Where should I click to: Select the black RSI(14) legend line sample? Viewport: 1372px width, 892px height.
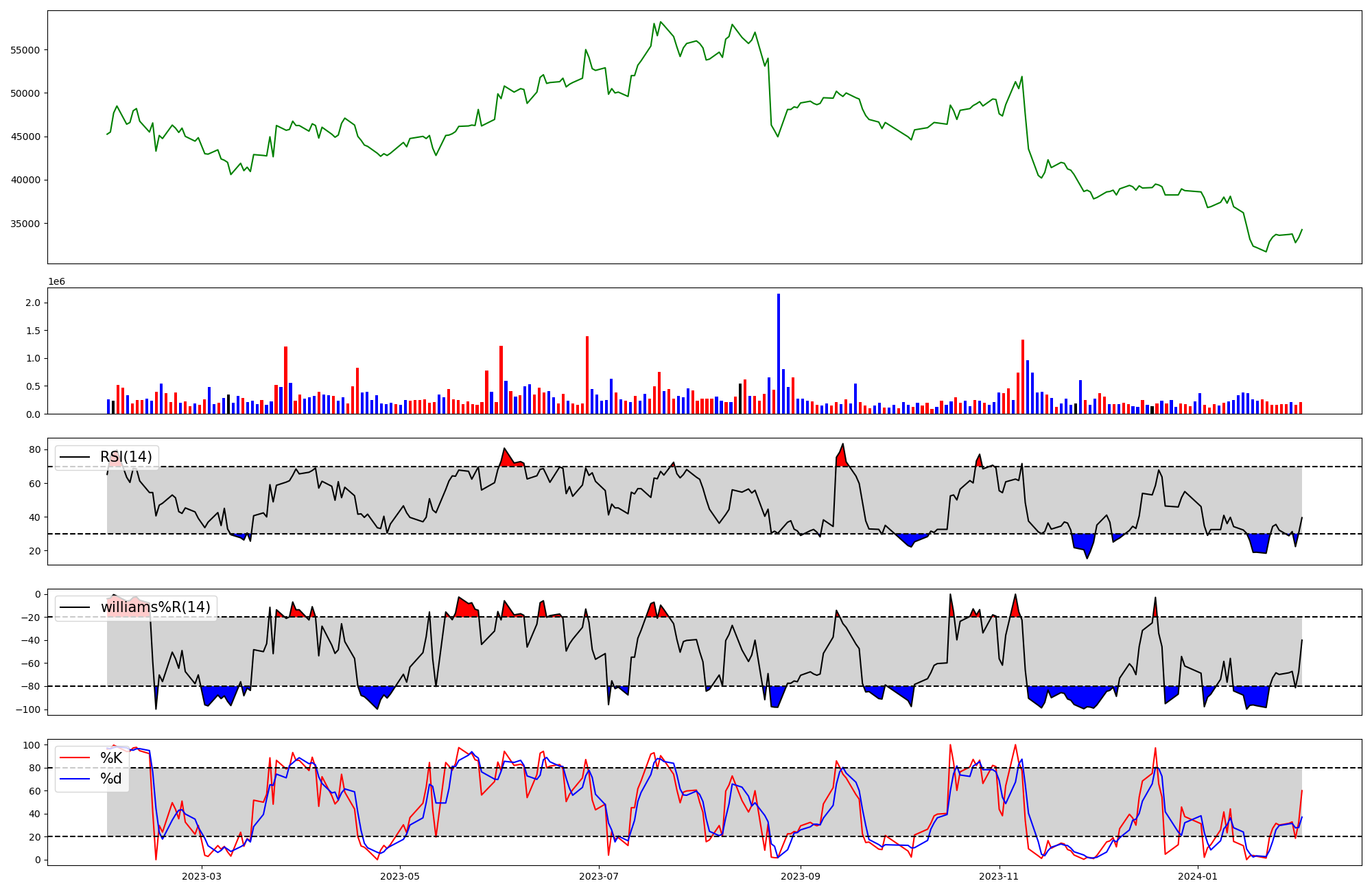(75, 457)
